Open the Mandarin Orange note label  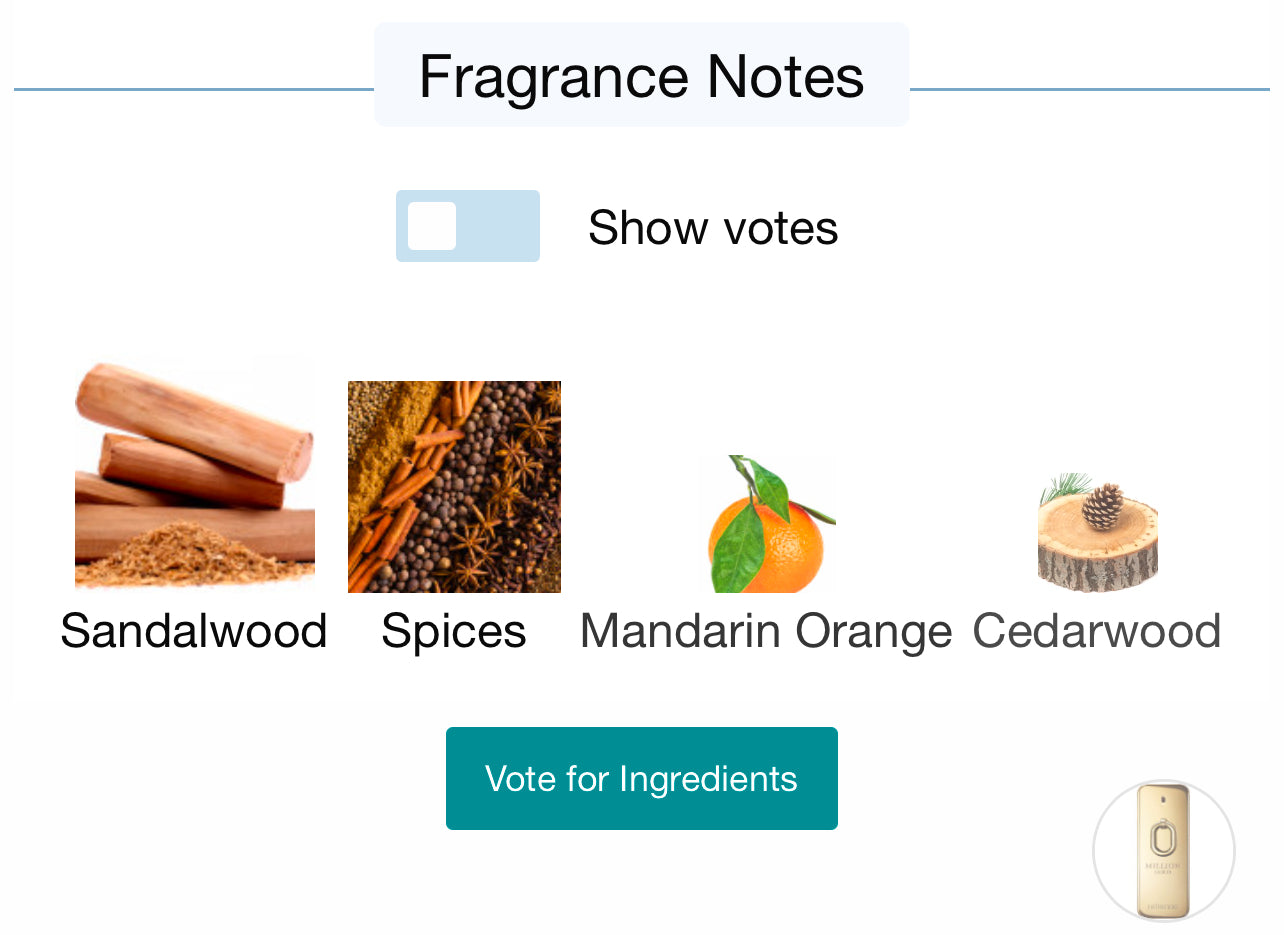click(766, 631)
